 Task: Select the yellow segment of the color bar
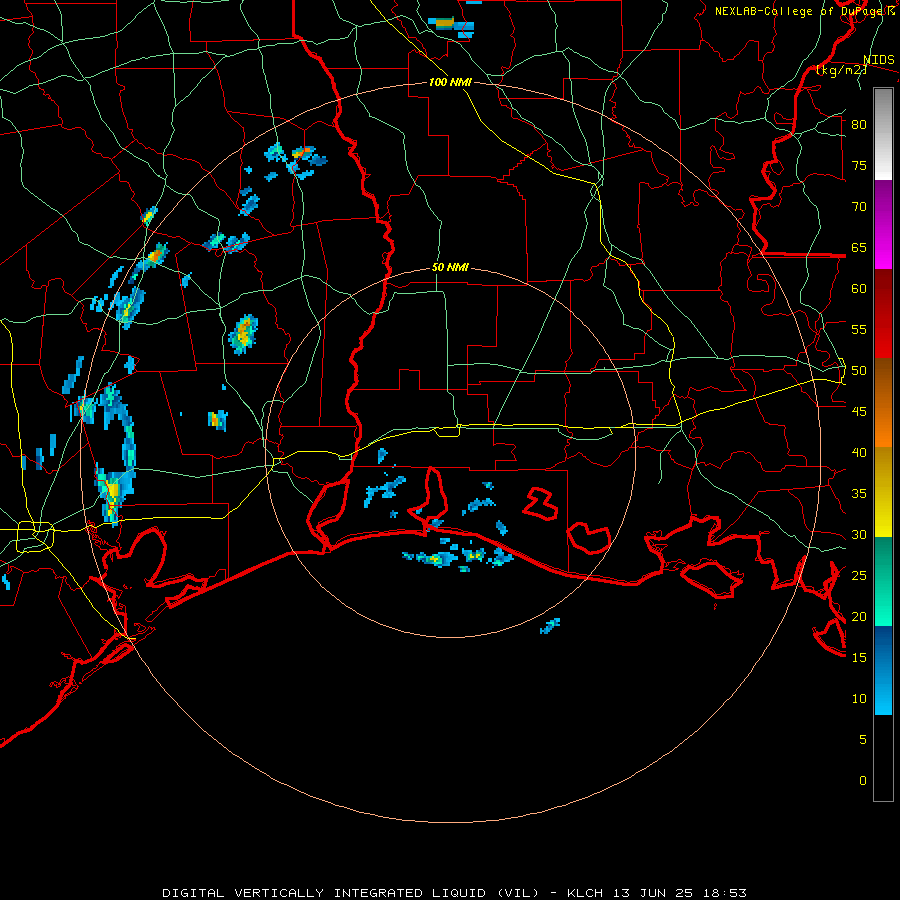(883, 492)
